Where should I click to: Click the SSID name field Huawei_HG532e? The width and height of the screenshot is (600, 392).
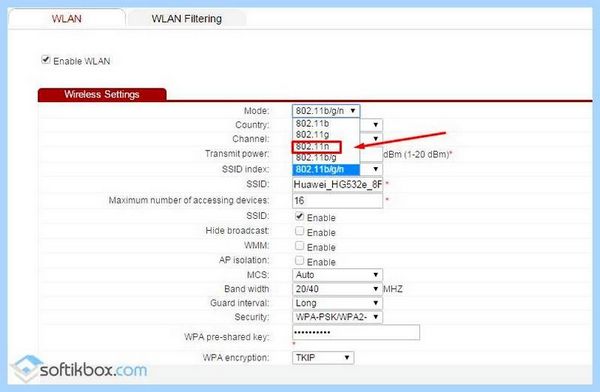click(337, 185)
